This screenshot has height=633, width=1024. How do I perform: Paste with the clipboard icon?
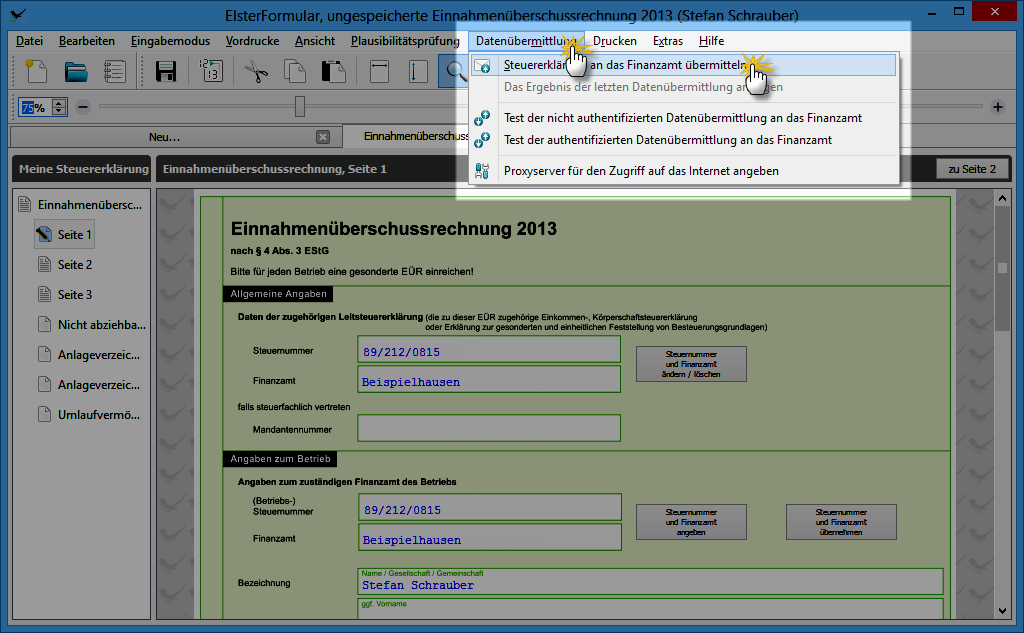point(334,71)
